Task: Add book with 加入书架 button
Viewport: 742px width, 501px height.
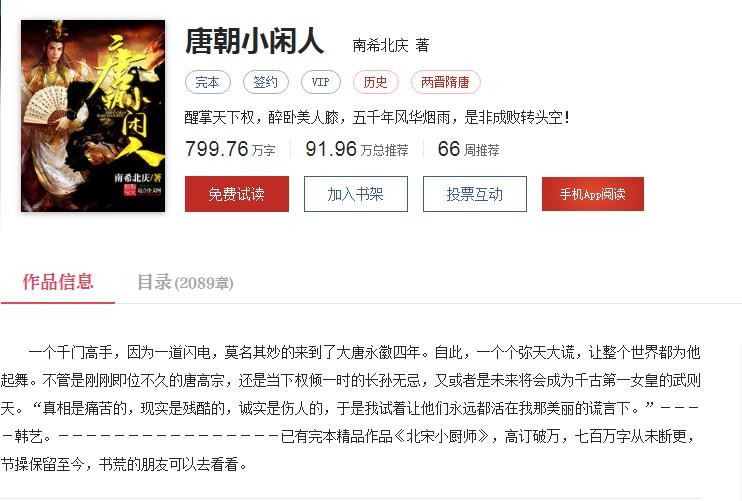Action: coord(355,194)
